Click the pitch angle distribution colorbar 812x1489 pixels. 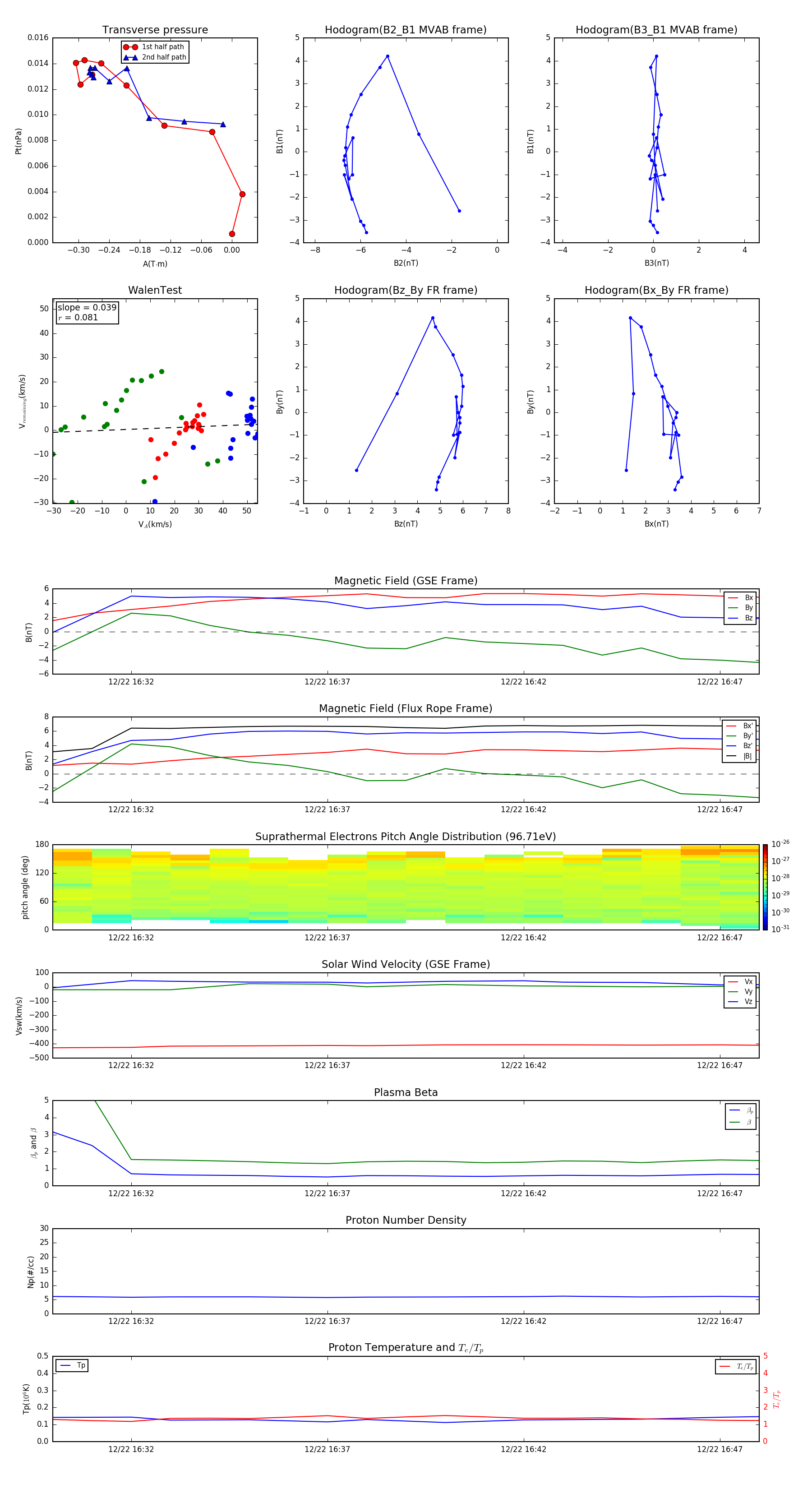click(765, 887)
